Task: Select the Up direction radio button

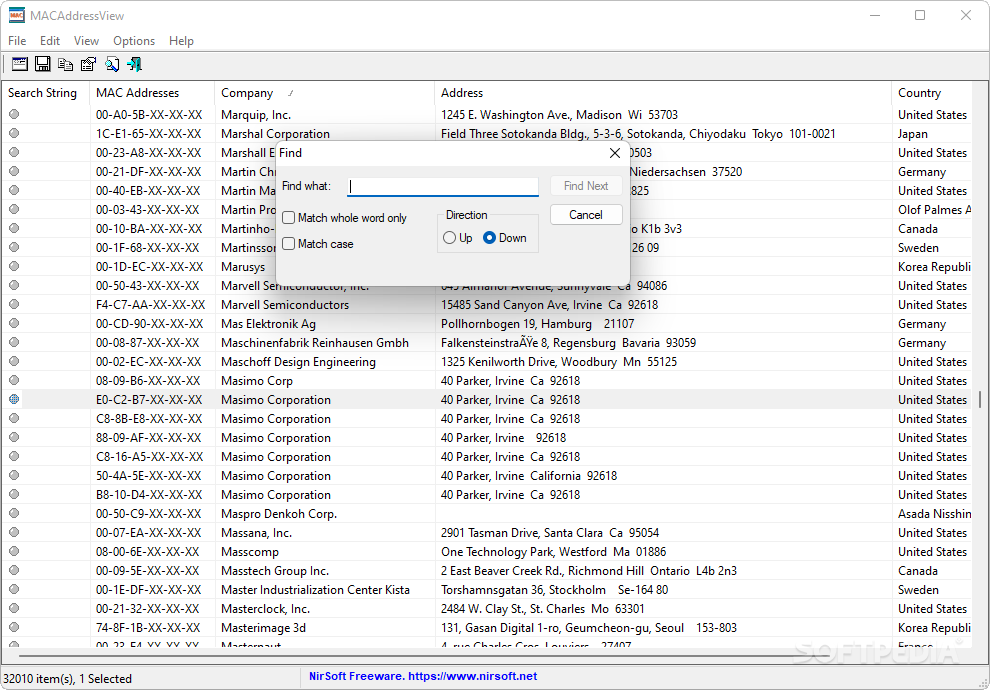Action: coord(450,238)
